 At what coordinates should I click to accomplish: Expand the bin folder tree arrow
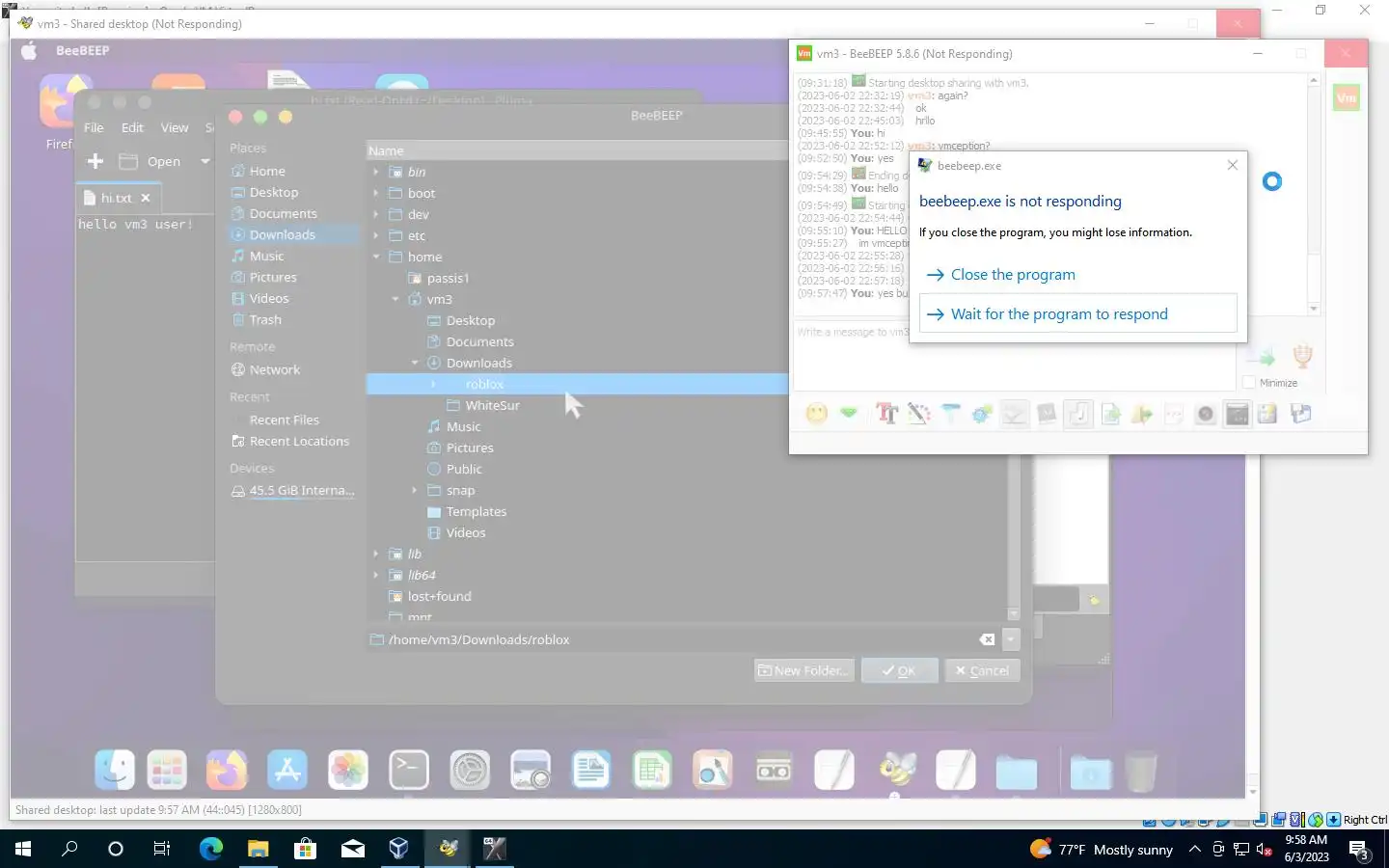(x=376, y=172)
